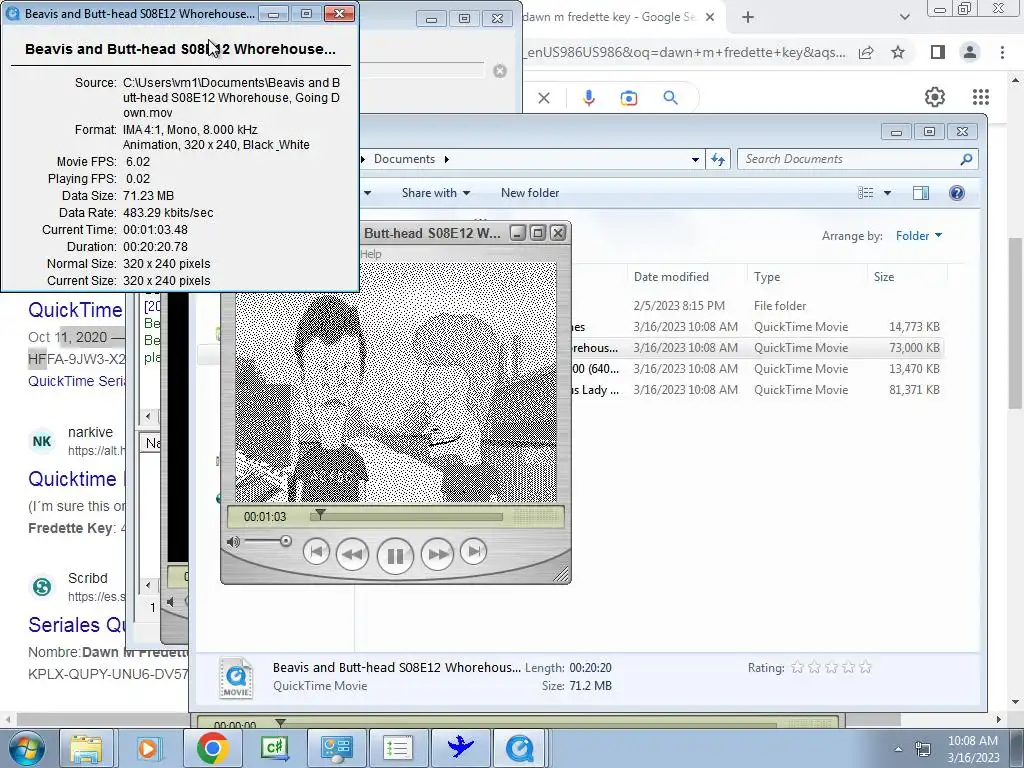Click Google search magnifier button
Screen dimensions: 1024x768
point(671,98)
